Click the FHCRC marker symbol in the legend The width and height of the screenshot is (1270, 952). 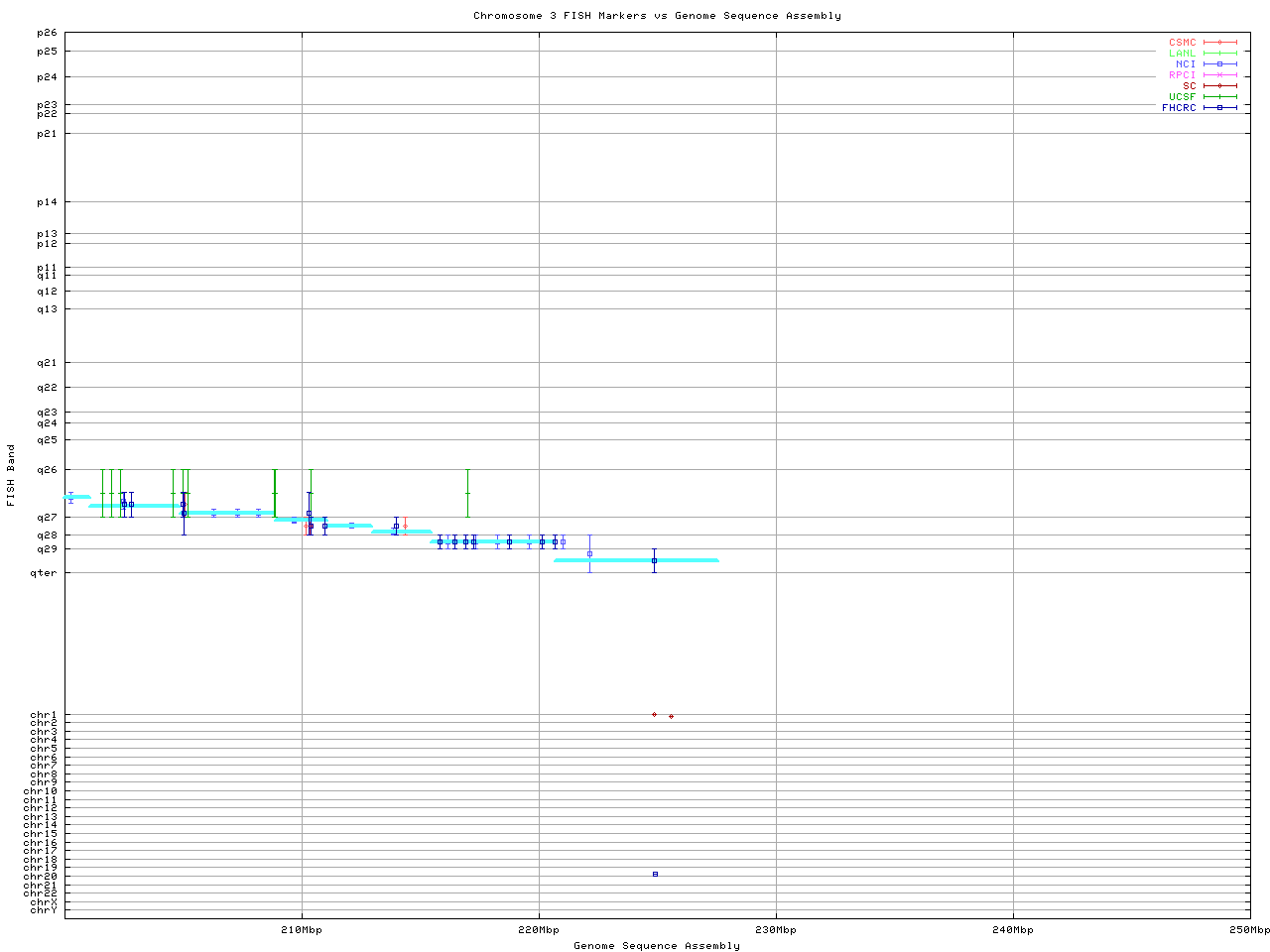click(1220, 108)
